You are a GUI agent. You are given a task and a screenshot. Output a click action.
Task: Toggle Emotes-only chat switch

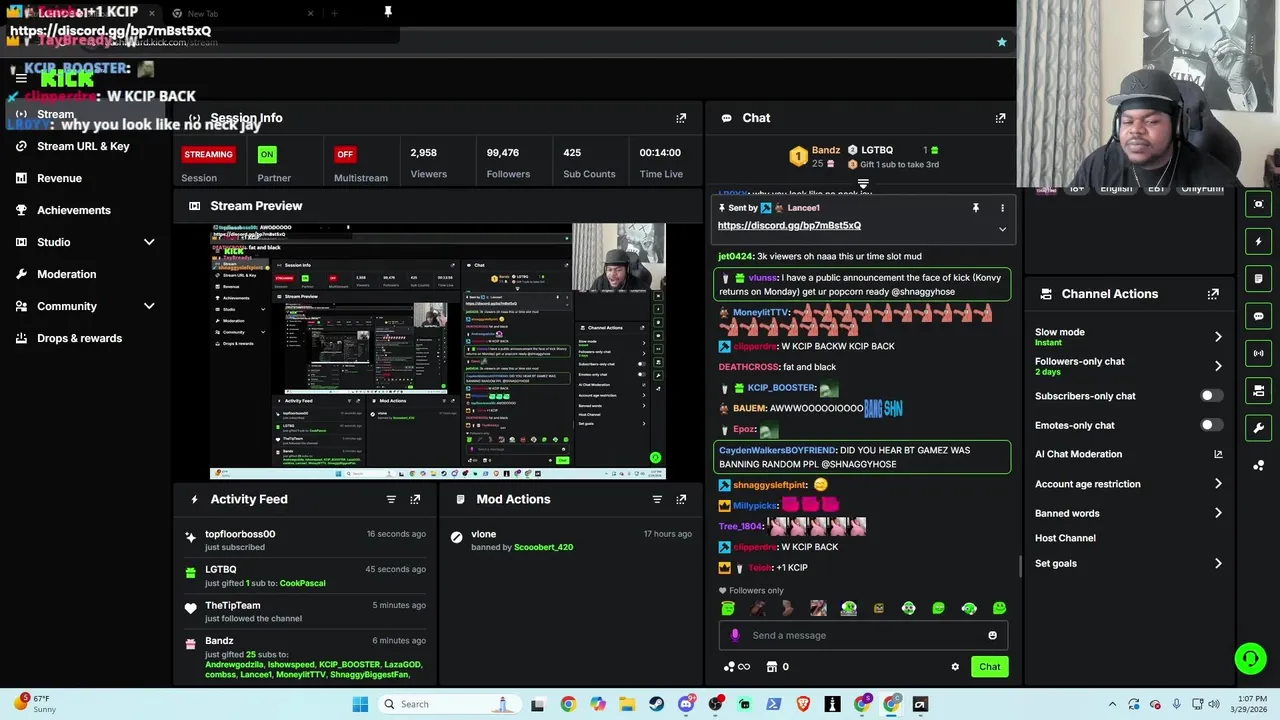click(1211, 425)
